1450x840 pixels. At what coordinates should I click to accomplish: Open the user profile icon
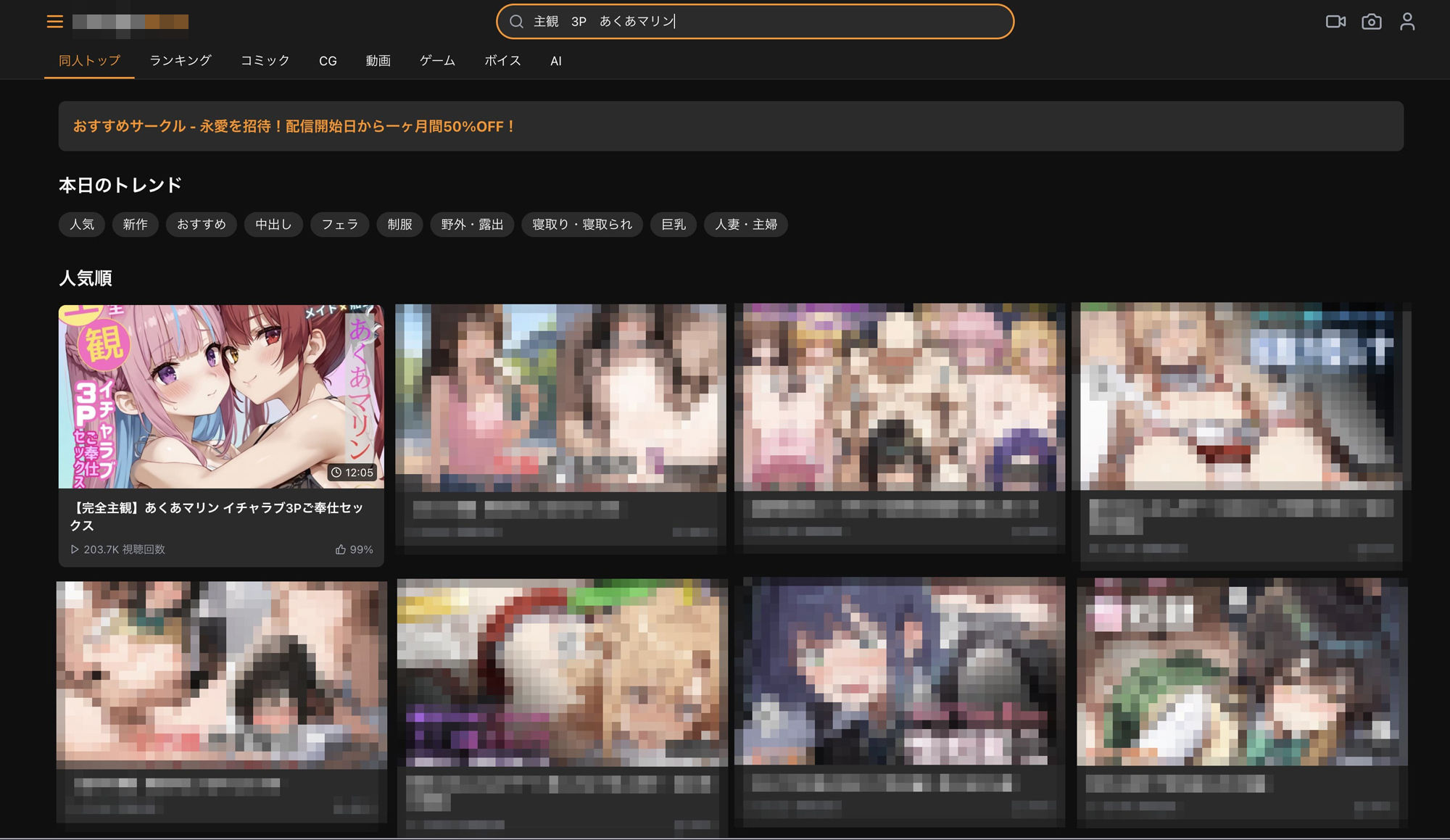(x=1407, y=22)
